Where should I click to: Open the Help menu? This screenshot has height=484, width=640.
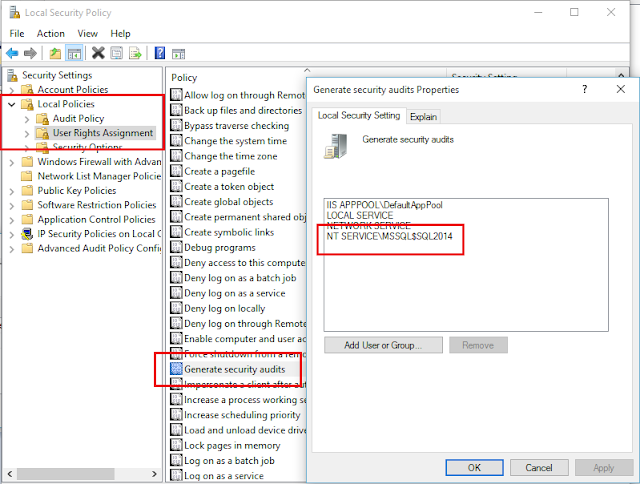(x=120, y=33)
